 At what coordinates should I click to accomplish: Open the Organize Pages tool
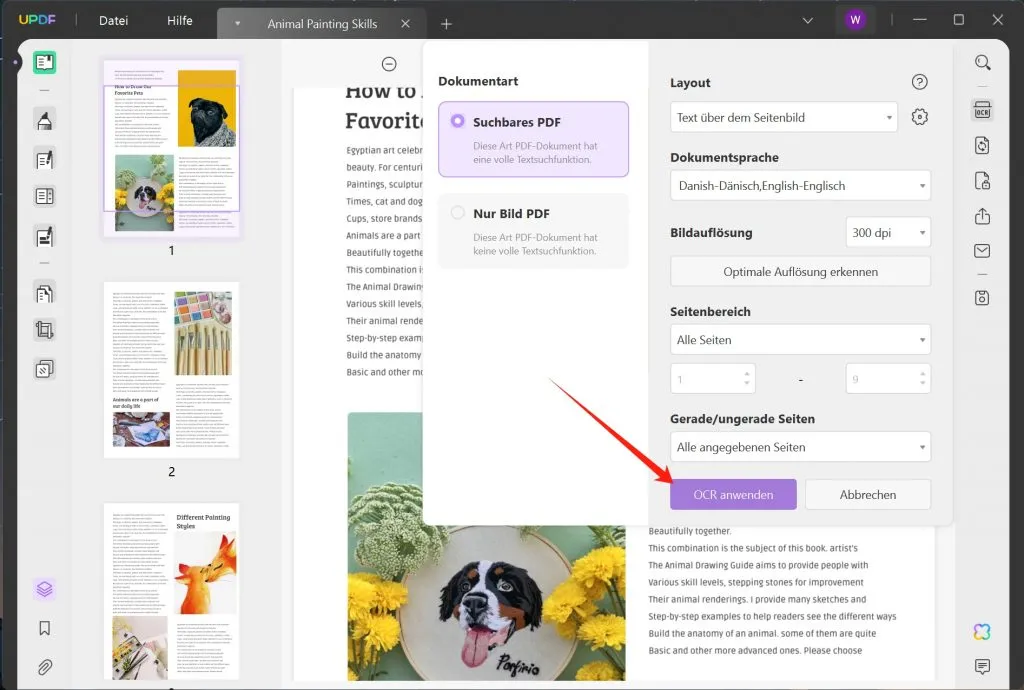click(44, 294)
